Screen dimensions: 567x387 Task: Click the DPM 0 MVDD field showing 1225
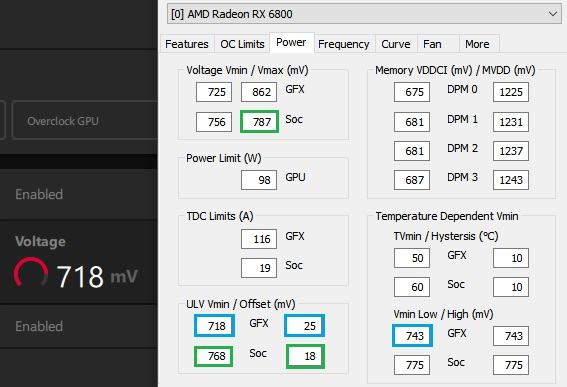511,92
